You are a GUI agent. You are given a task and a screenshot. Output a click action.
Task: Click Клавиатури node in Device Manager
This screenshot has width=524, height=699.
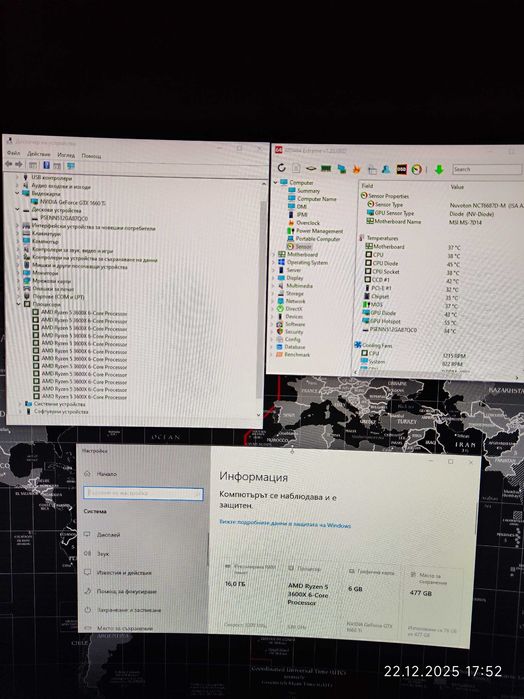pyautogui.click(x=41, y=233)
